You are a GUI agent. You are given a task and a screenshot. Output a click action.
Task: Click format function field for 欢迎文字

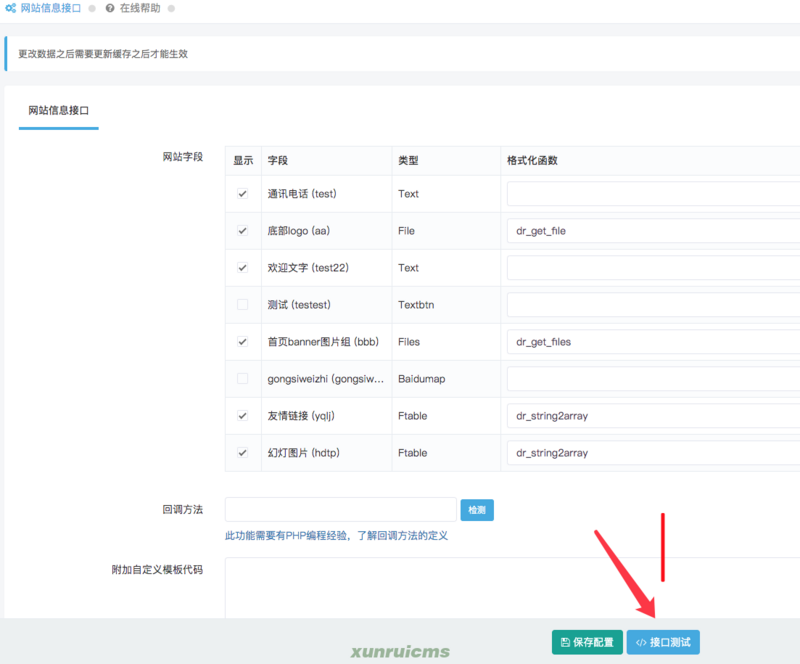tap(654, 268)
